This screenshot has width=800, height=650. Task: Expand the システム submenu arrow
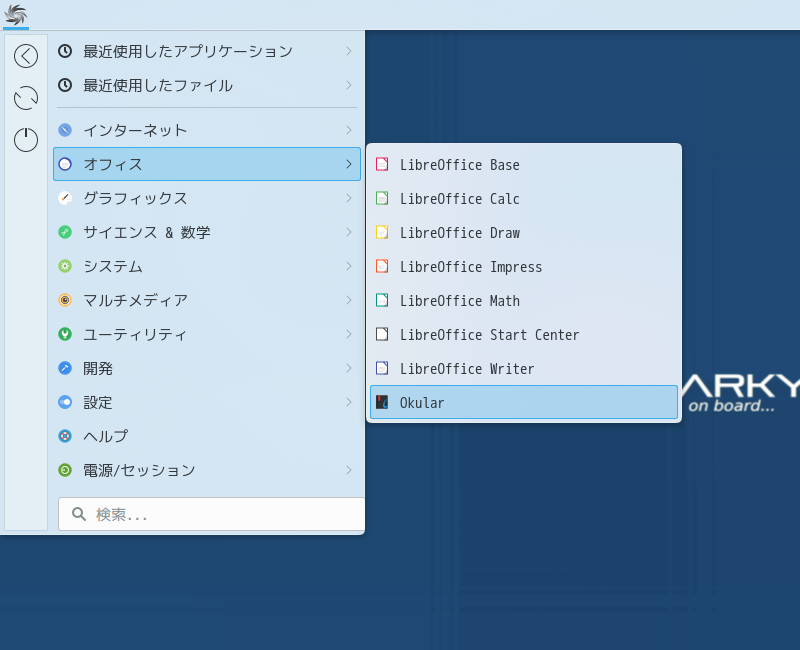pyautogui.click(x=349, y=266)
